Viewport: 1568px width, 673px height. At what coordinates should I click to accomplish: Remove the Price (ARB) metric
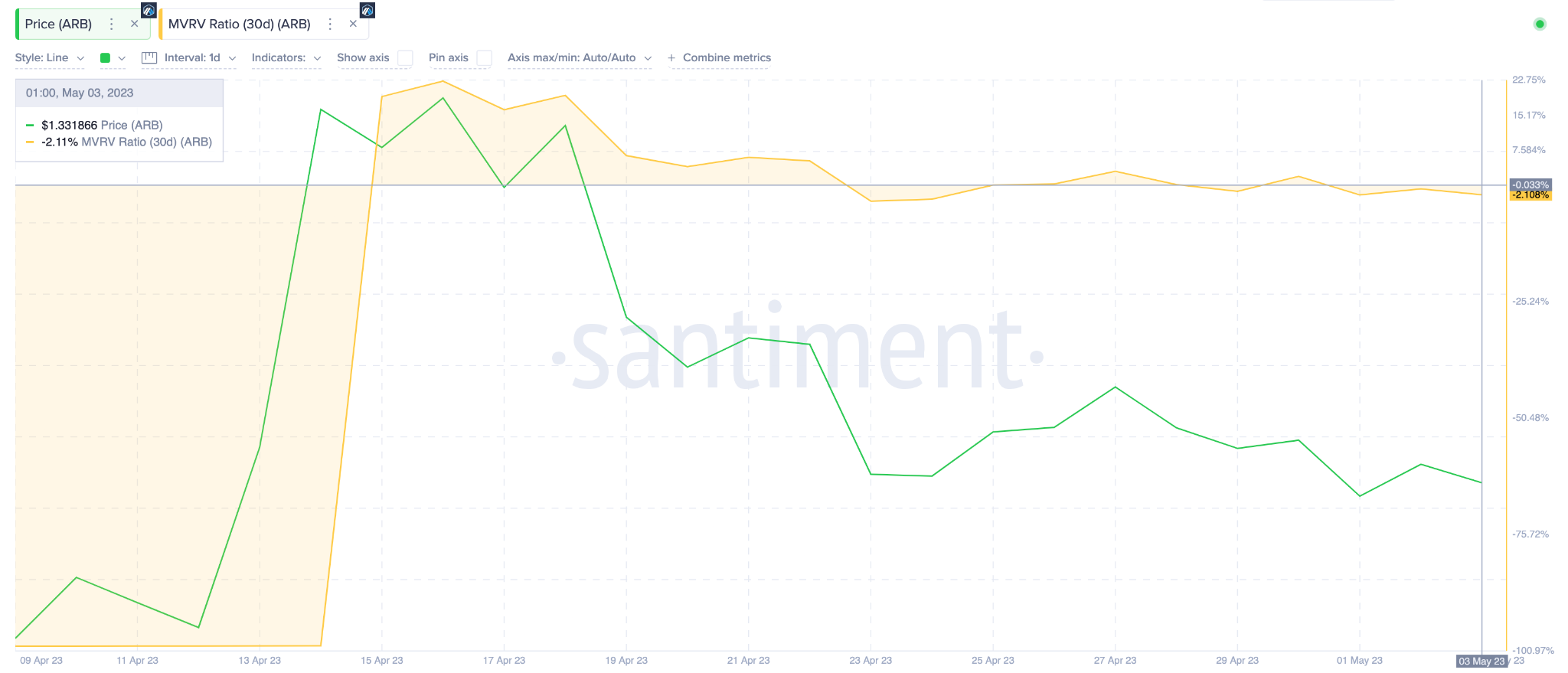135,25
